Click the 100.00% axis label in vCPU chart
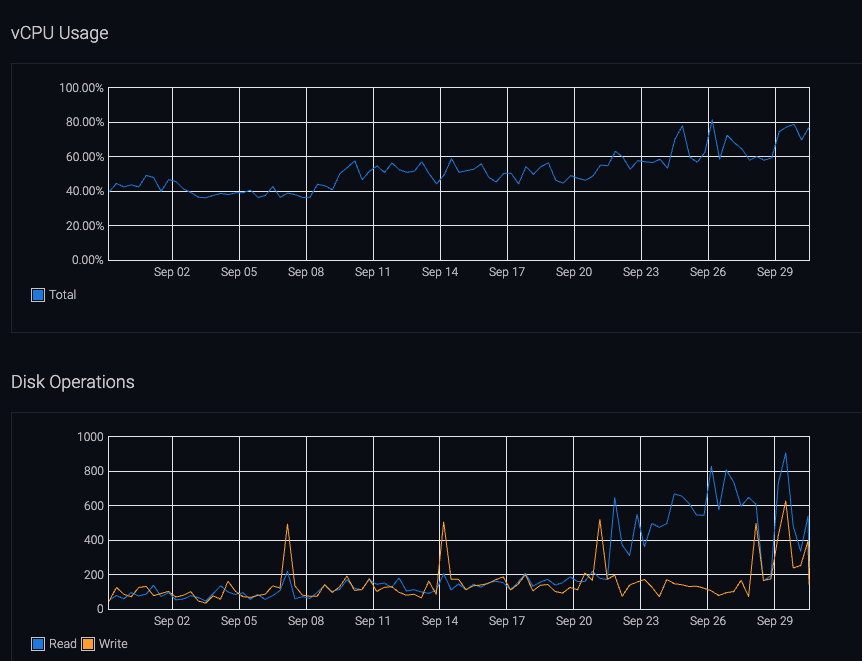The width and height of the screenshot is (862, 661). pyautogui.click(x=81, y=88)
